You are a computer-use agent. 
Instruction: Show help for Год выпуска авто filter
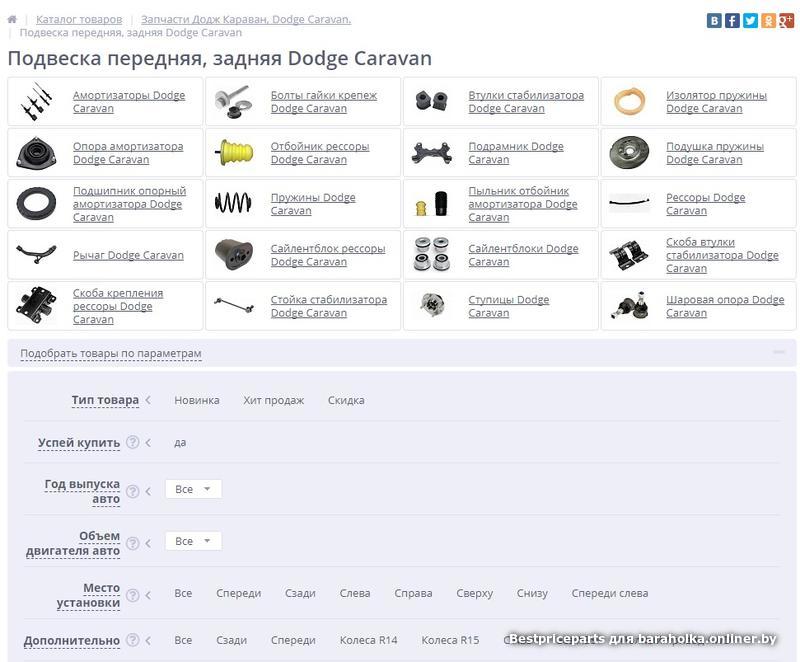click(x=133, y=491)
